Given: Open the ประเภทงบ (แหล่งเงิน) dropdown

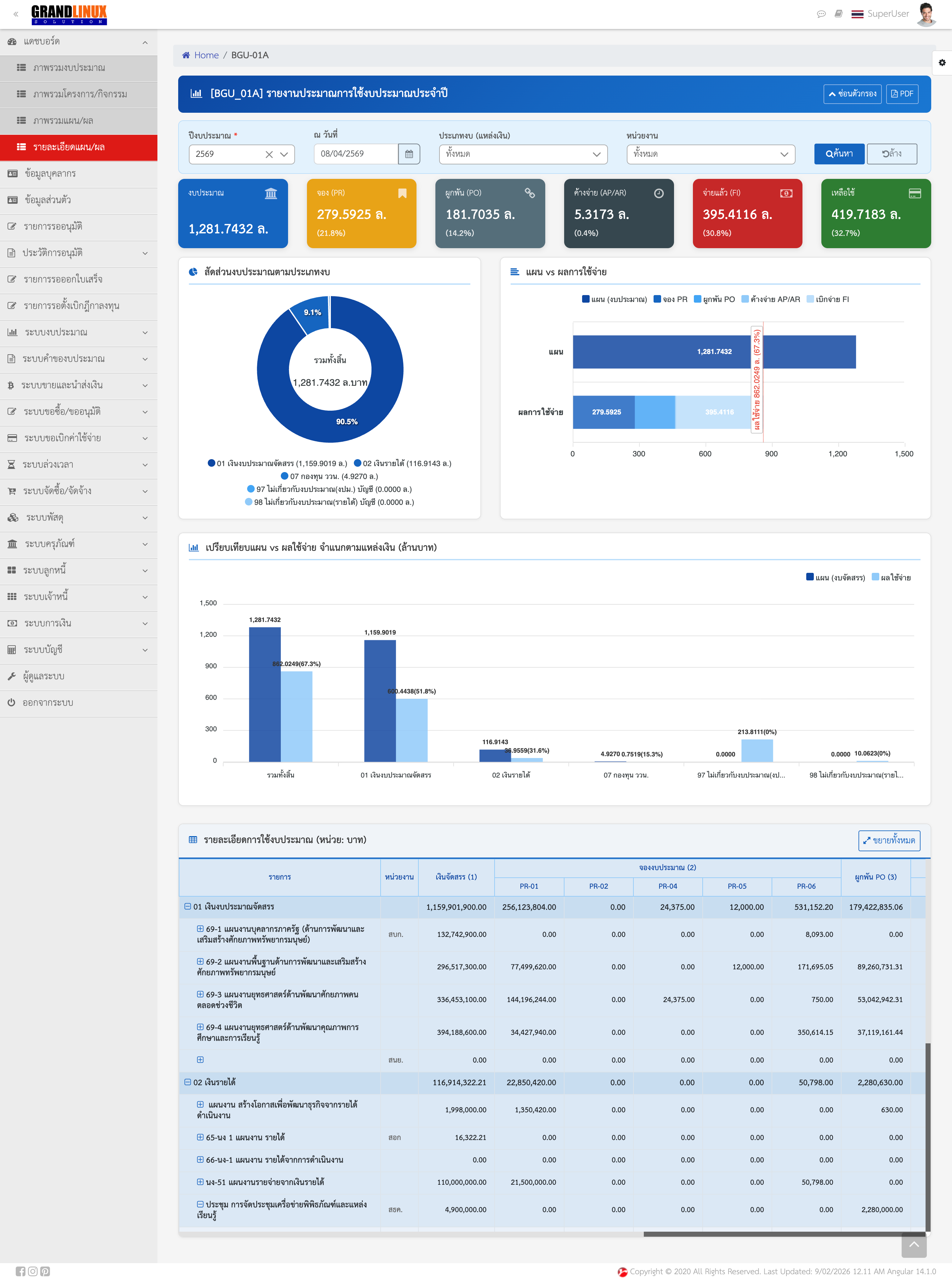Looking at the screenshot, I should tap(523, 154).
